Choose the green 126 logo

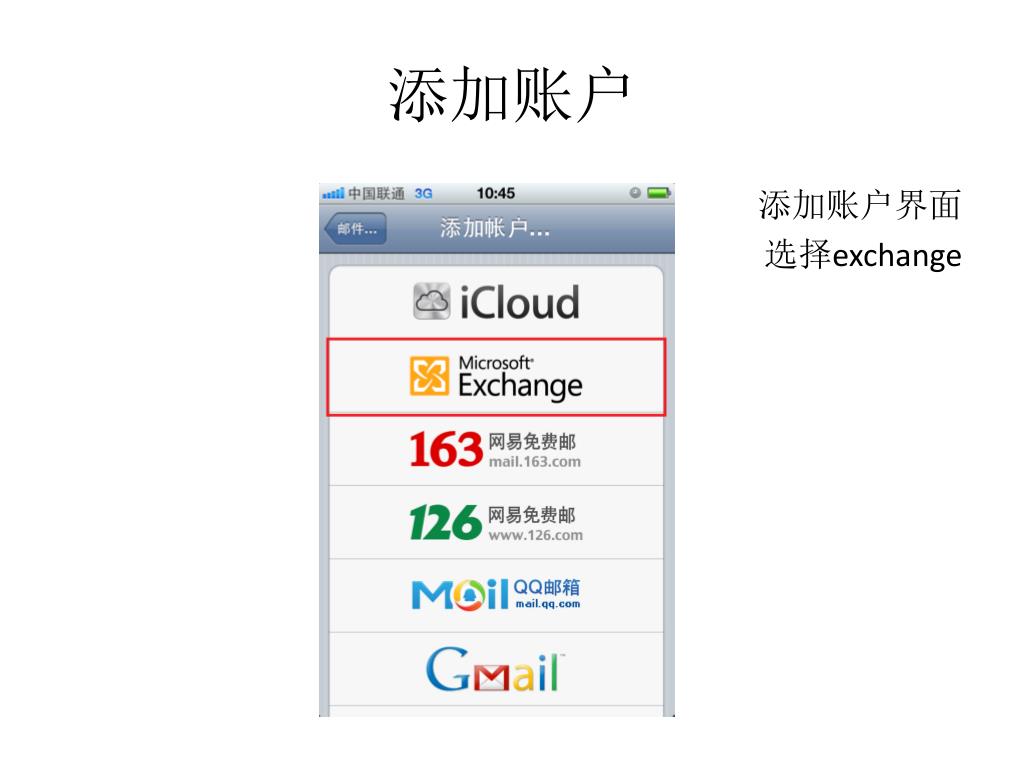tap(445, 522)
